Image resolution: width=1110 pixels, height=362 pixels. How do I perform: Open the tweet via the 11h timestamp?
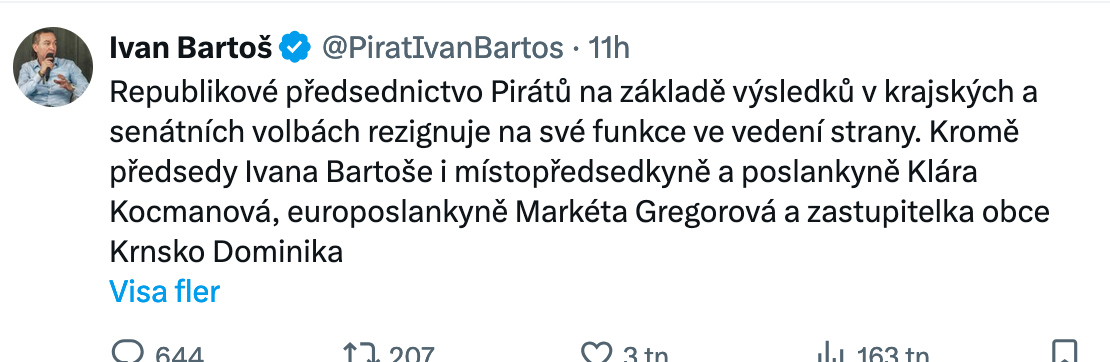pyautogui.click(x=609, y=48)
